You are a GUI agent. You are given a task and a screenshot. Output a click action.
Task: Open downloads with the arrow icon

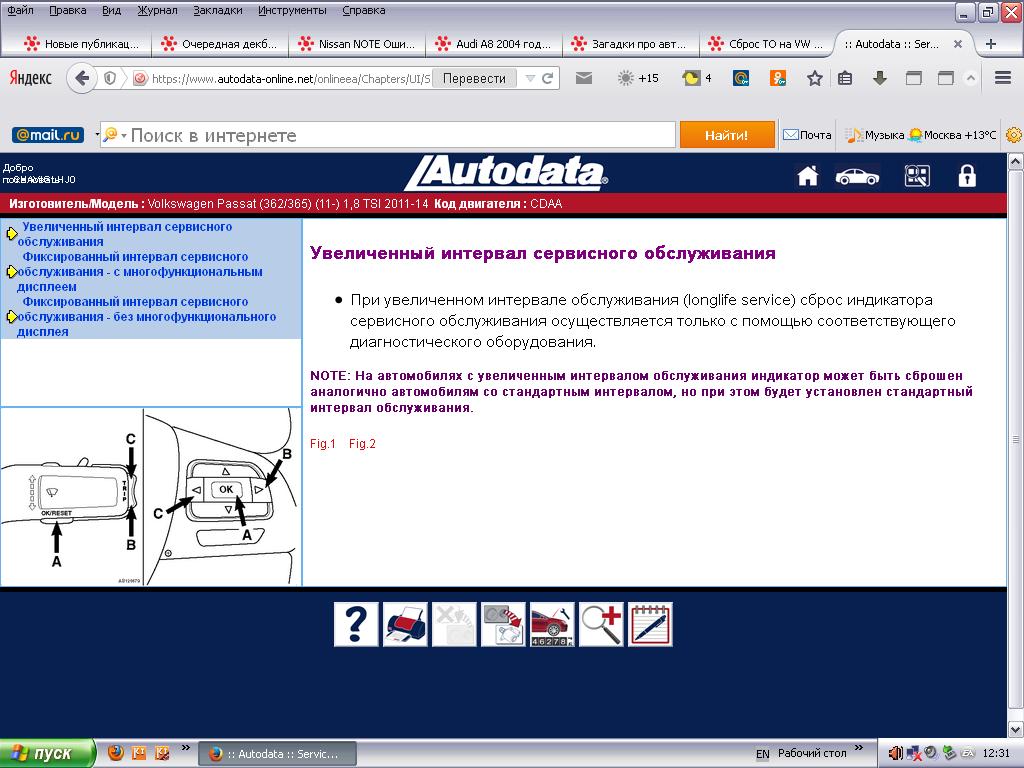coord(880,78)
